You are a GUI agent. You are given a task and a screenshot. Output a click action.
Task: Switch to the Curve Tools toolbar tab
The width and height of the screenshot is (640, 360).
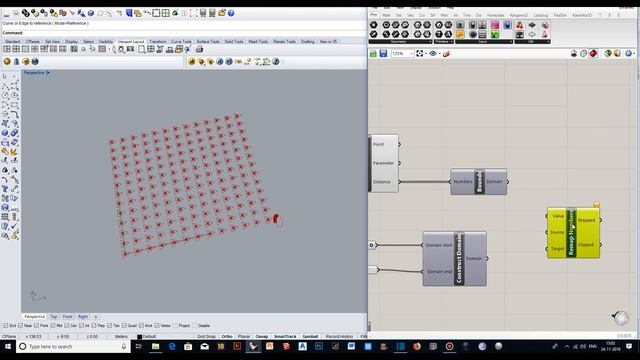[181, 42]
